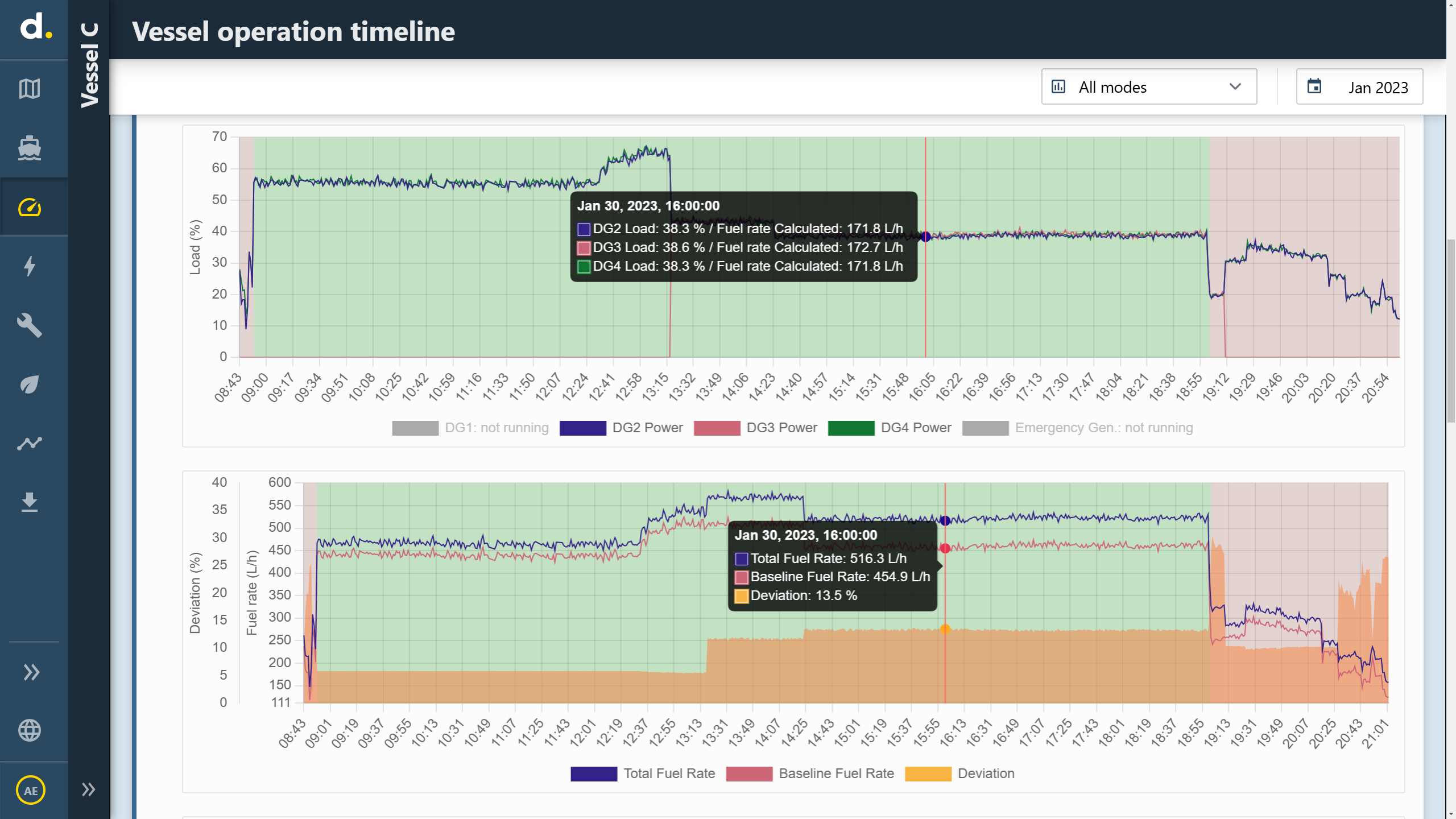This screenshot has height=819, width=1456.
Task: Open the map view icon in sidebar
Action: (x=30, y=89)
